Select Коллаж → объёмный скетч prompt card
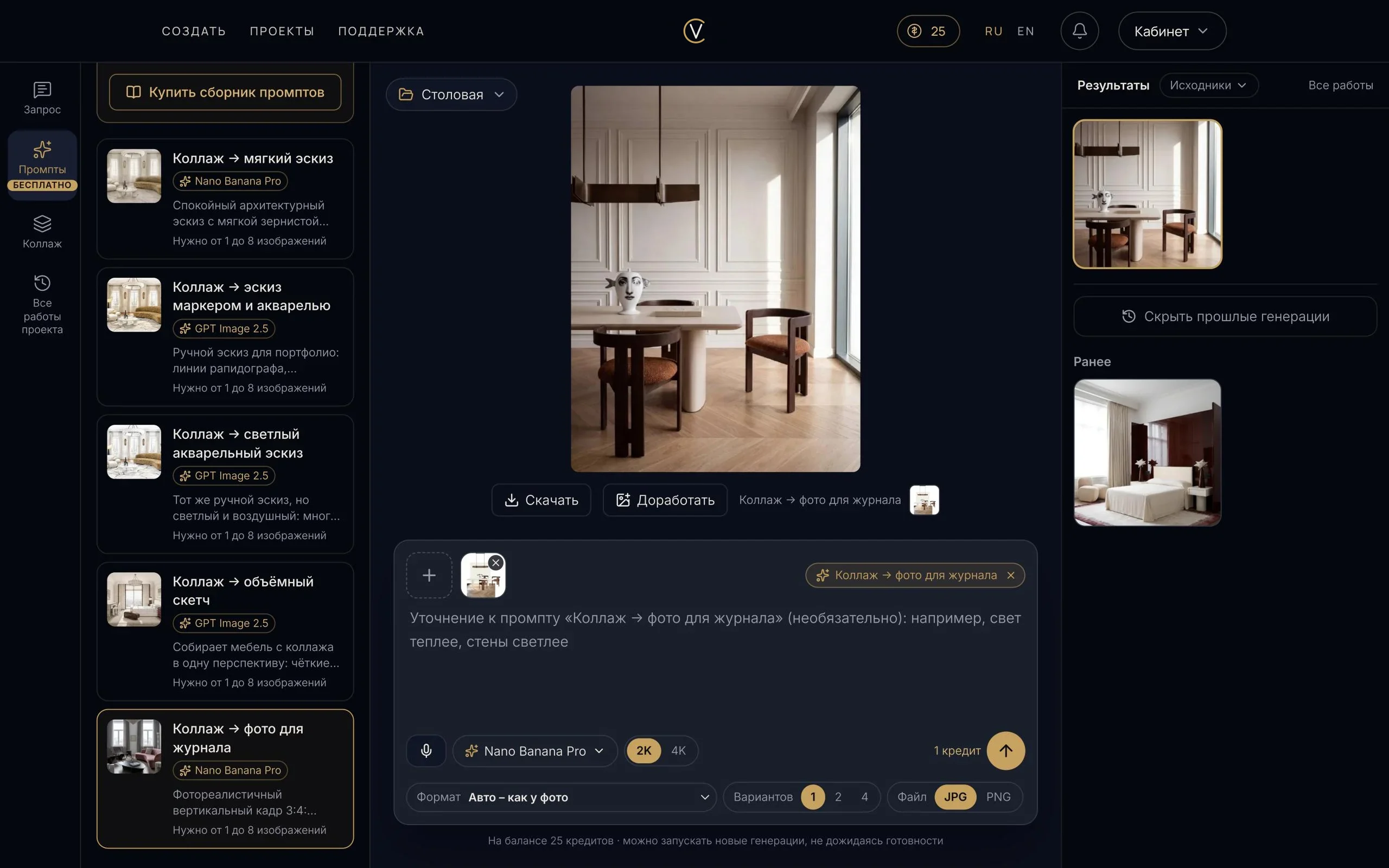 click(225, 631)
